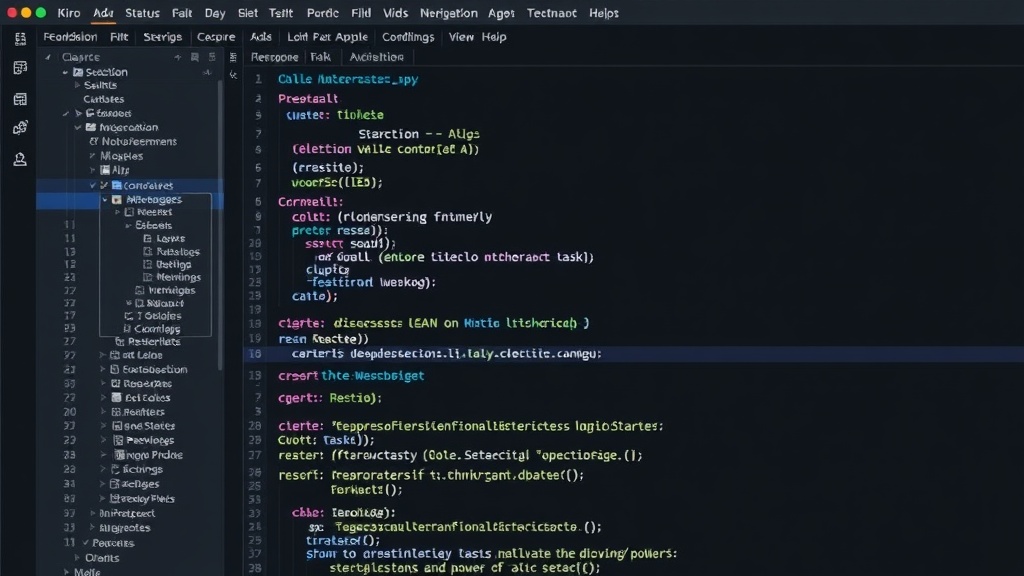
Task: Collapse the Alfebages node
Action: [104, 200]
